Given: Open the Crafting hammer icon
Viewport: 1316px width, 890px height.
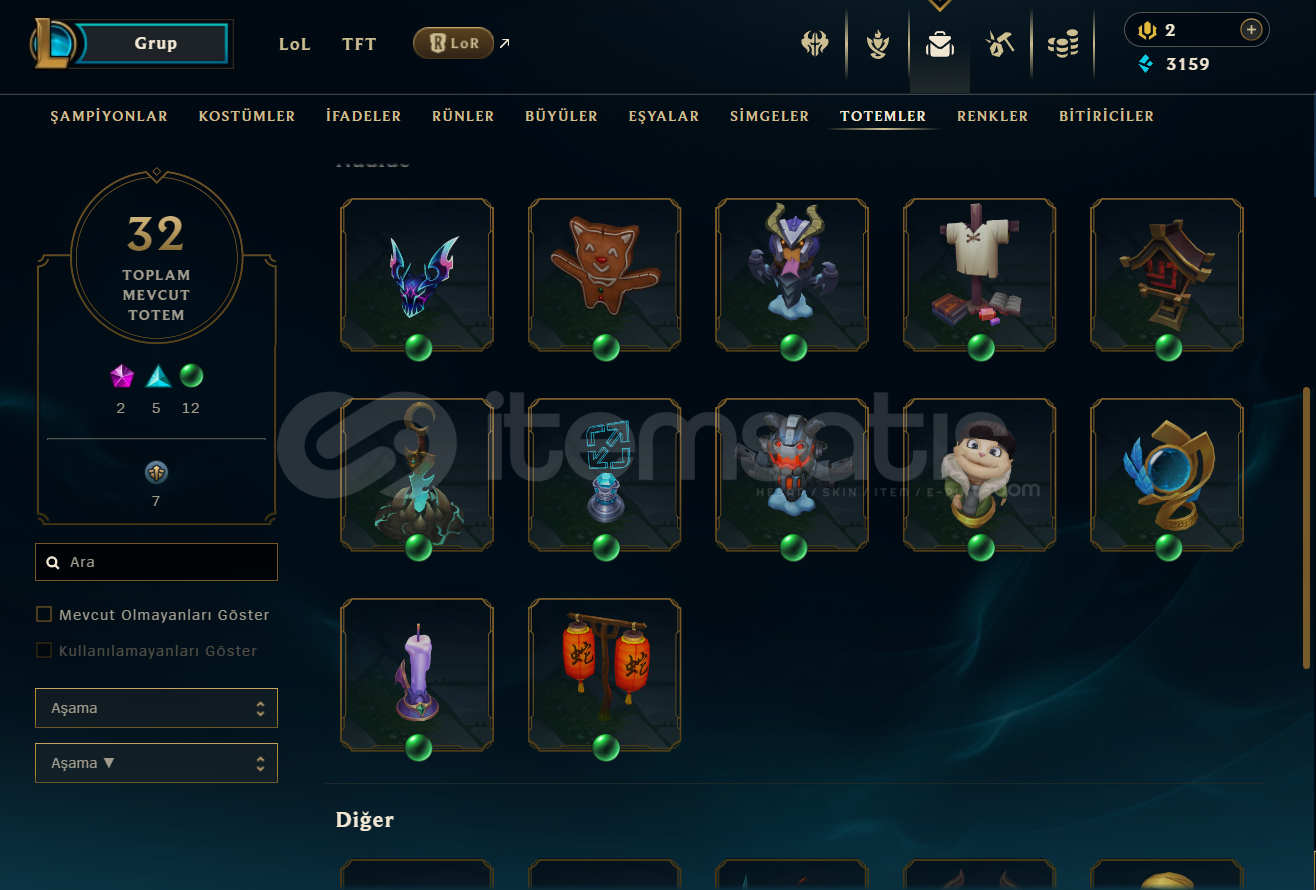Looking at the screenshot, I should [1001, 44].
